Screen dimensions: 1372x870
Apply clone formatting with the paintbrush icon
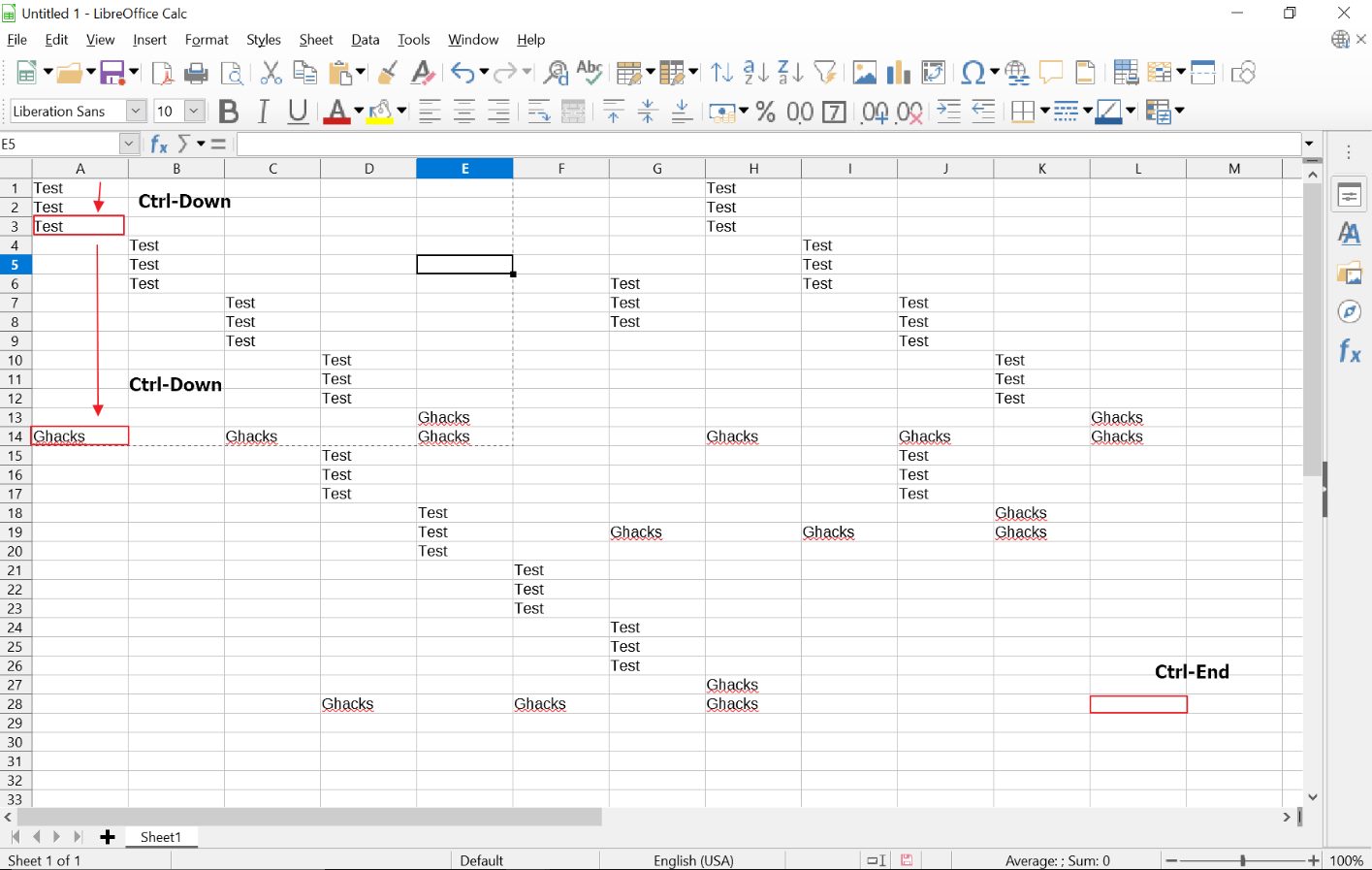click(388, 72)
